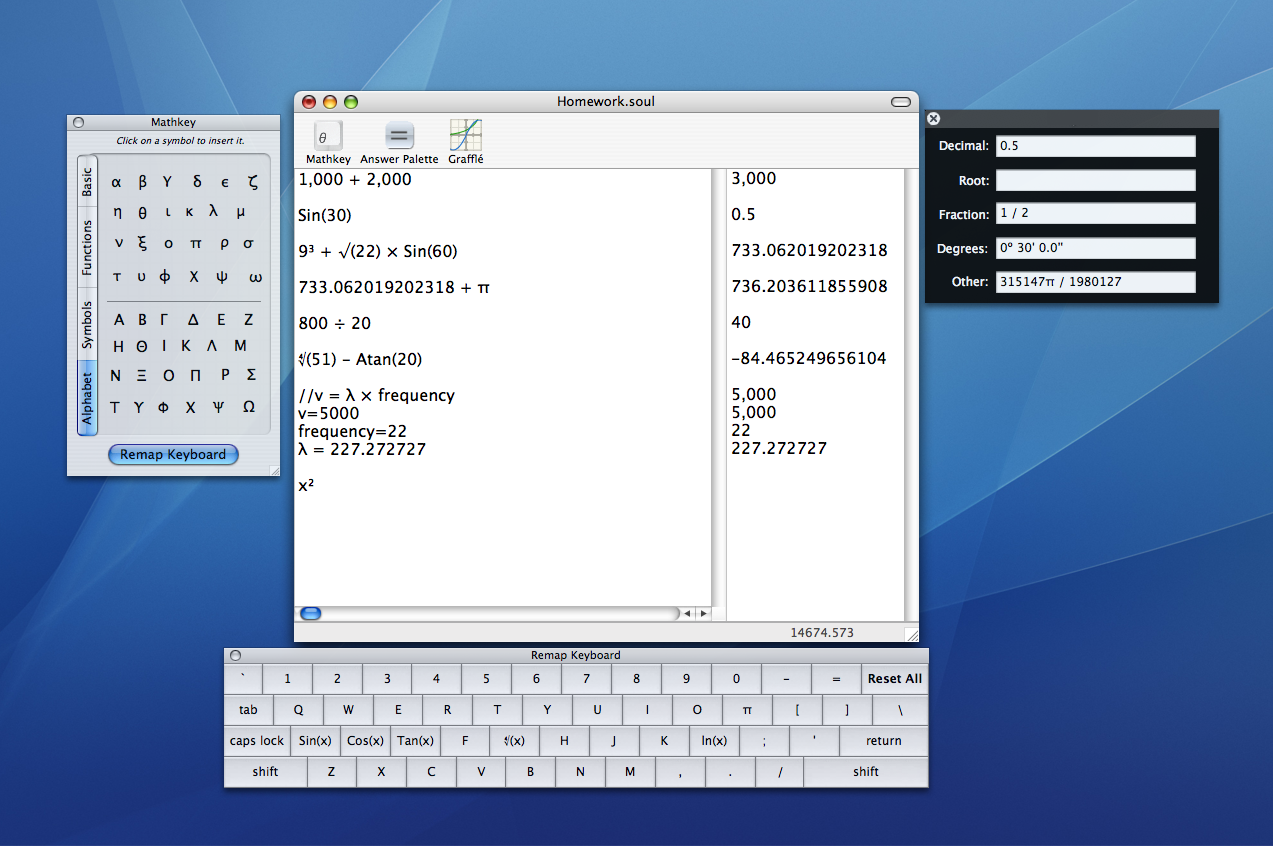This screenshot has width=1273, height=846.
Task: Insert lowercase pi π symbol in Mathkey
Action: (x=196, y=243)
